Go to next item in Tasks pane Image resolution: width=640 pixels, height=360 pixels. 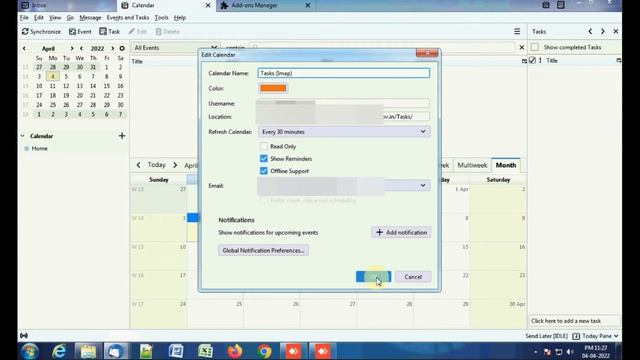pyautogui.click(x=602, y=31)
